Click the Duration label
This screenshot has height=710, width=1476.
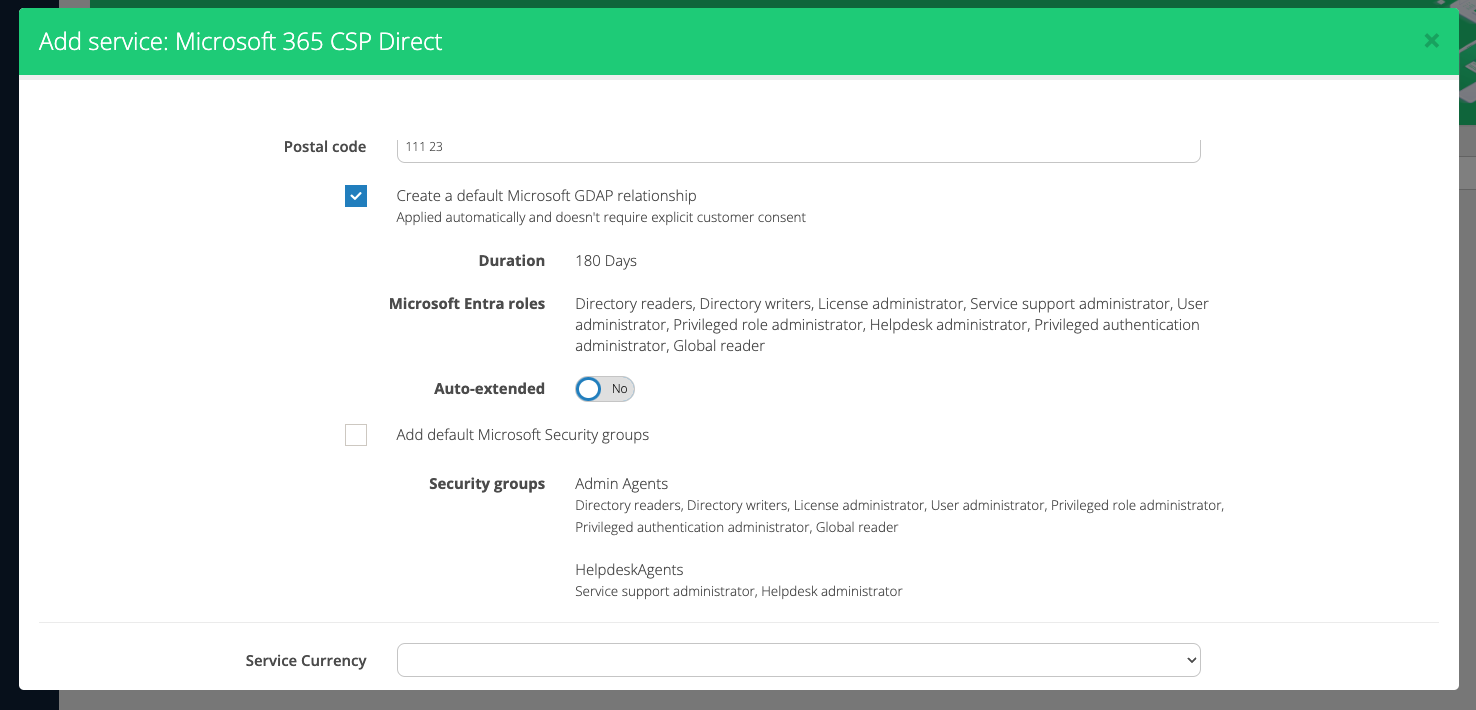click(511, 261)
